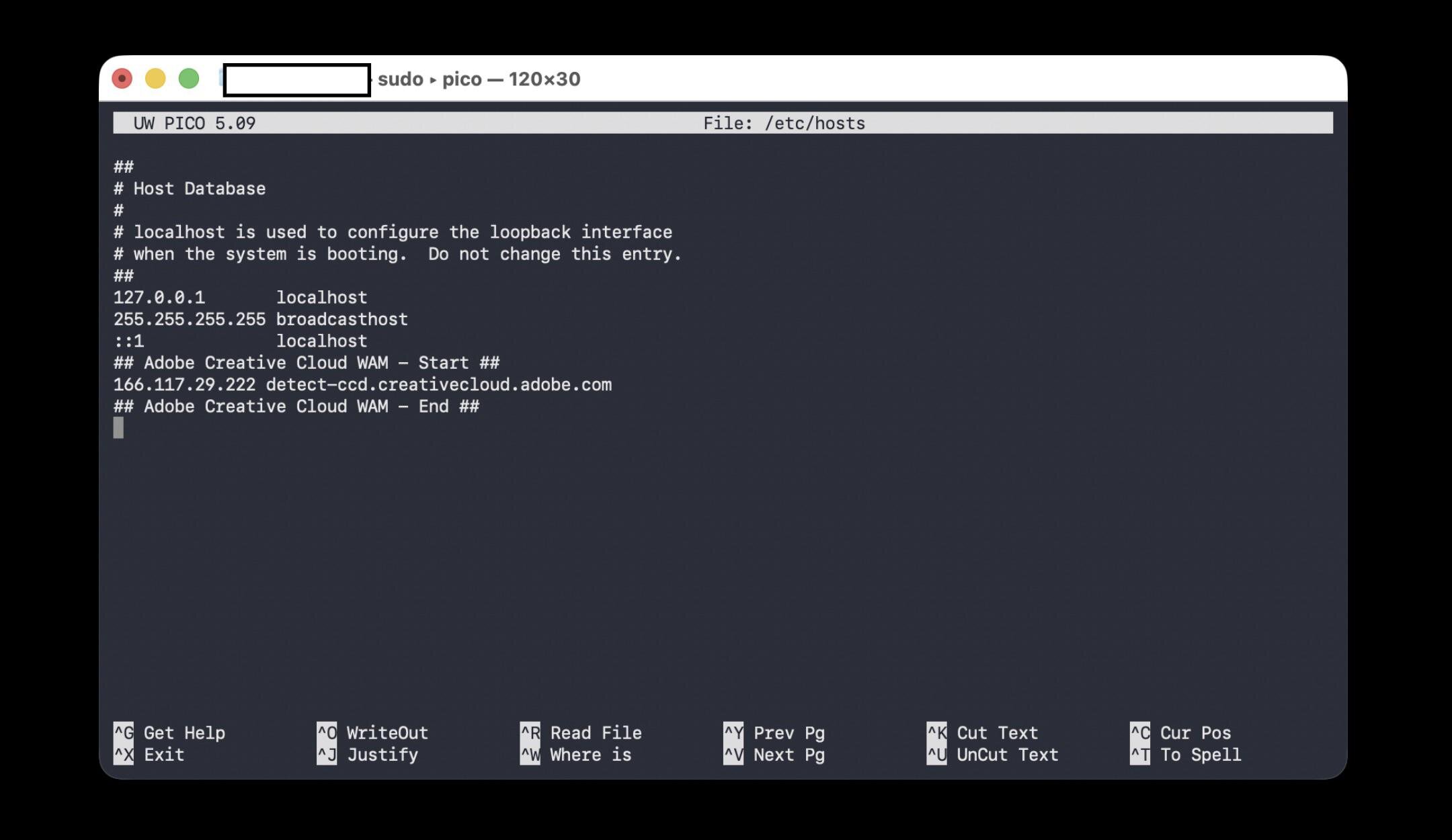Click the red close window button

[x=122, y=79]
